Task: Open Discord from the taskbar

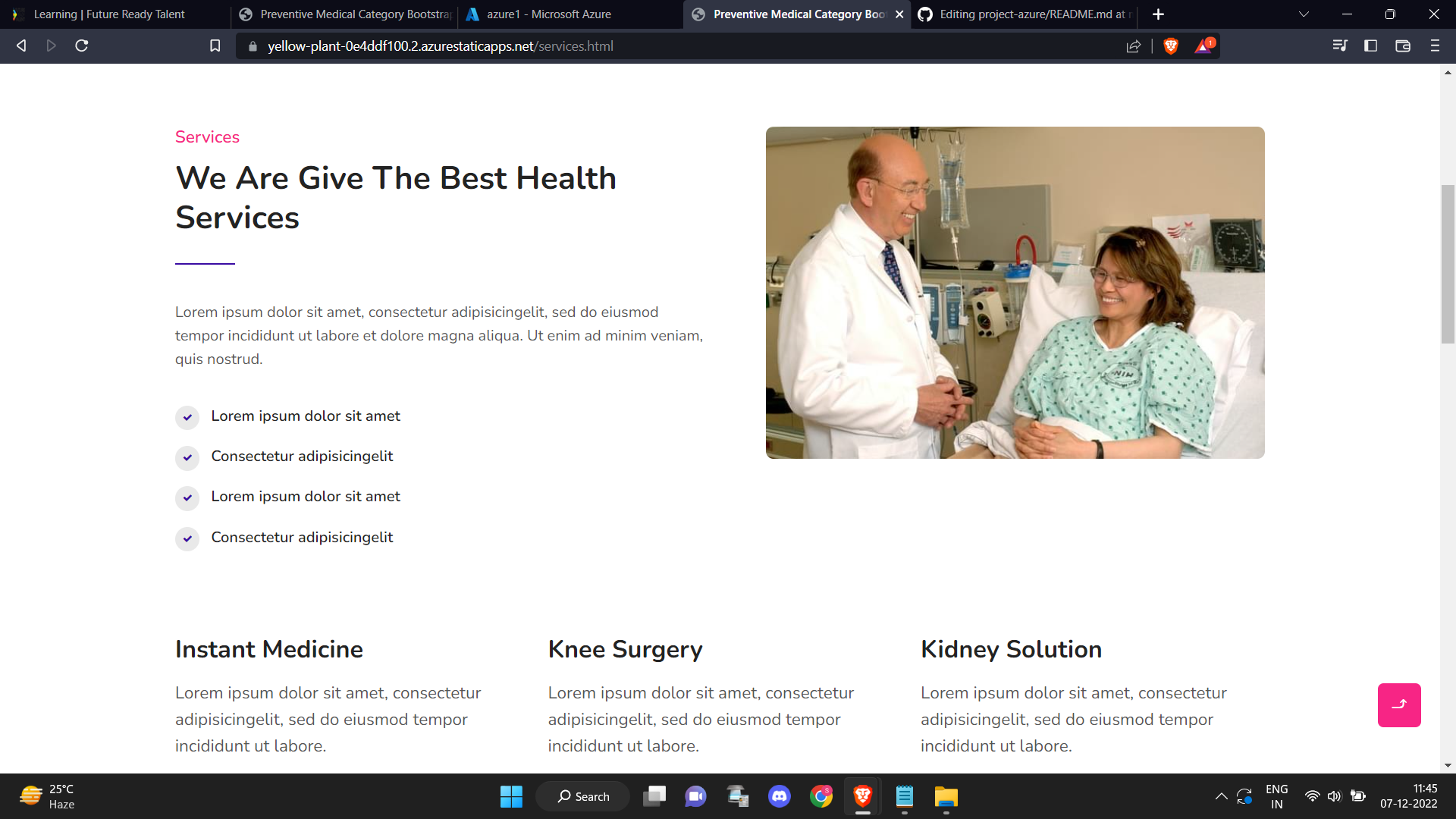Action: coord(780,796)
